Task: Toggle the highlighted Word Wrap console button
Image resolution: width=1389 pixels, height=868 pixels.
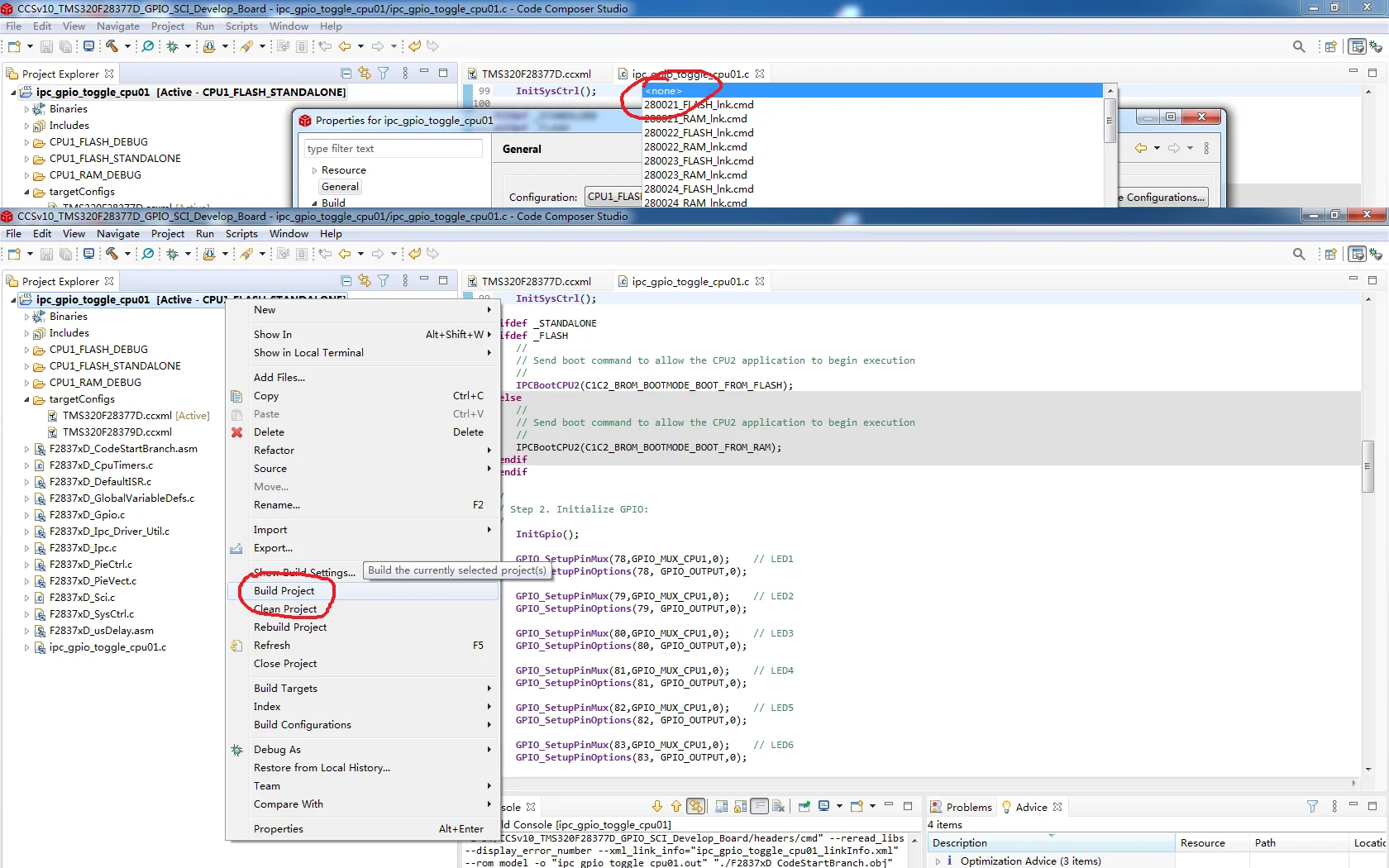Action: (x=759, y=807)
